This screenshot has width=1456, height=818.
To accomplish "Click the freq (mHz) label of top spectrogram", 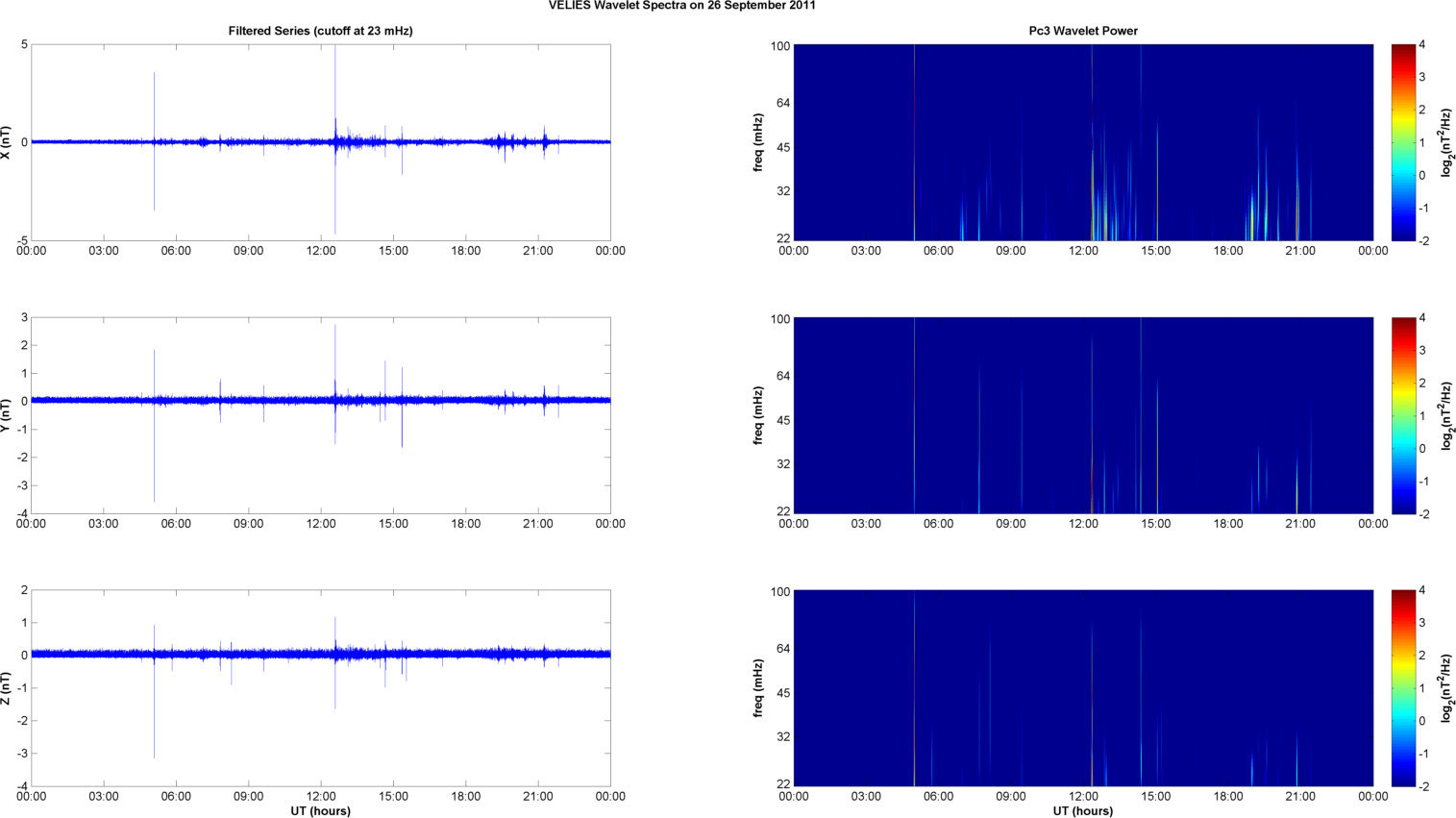I will pyautogui.click(x=758, y=142).
